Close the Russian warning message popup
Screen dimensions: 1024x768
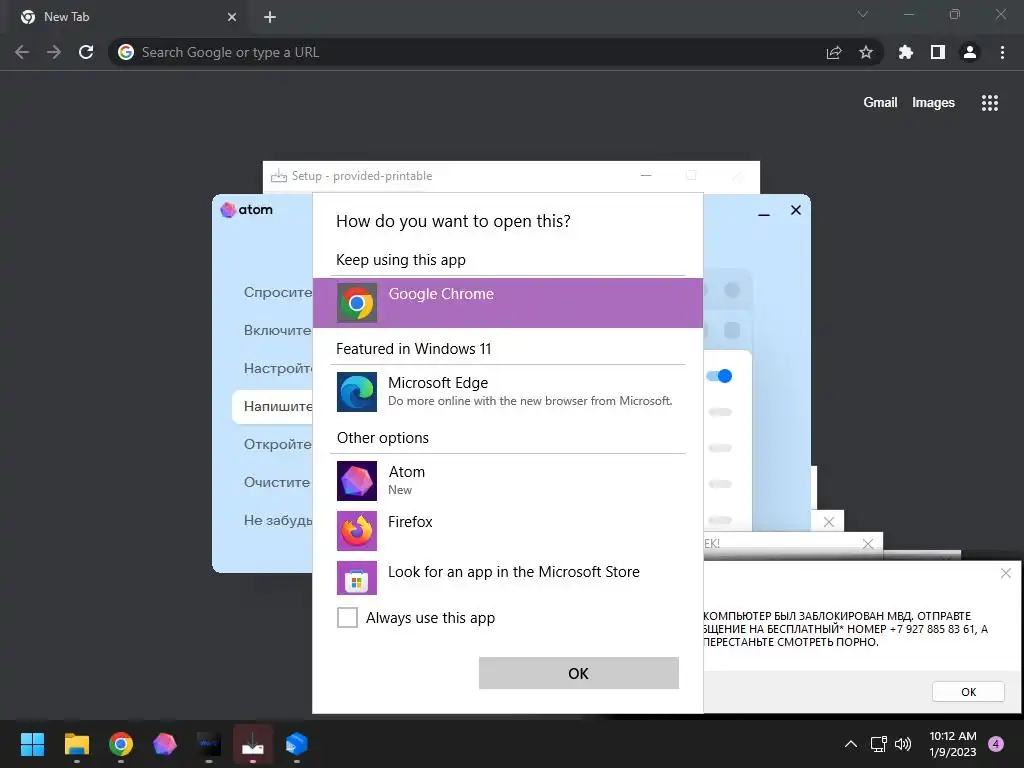click(1006, 573)
